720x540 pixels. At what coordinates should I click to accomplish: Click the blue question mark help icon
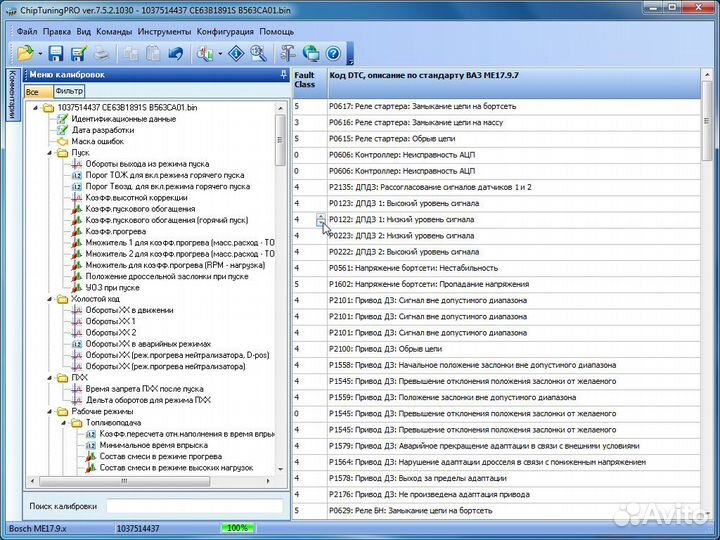pos(333,53)
